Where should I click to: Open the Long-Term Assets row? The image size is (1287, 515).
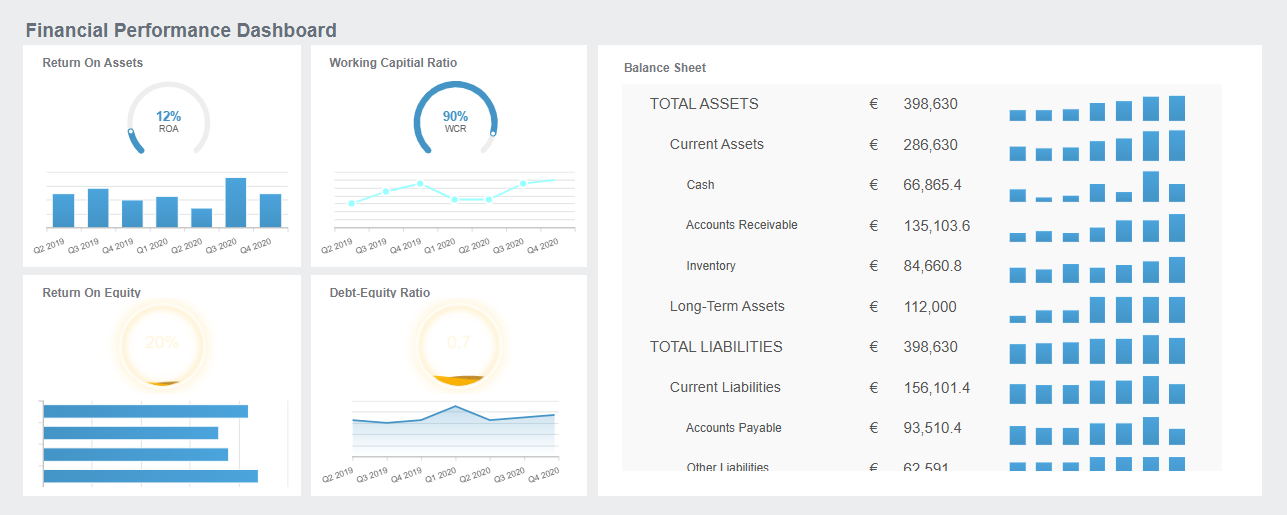(x=727, y=307)
